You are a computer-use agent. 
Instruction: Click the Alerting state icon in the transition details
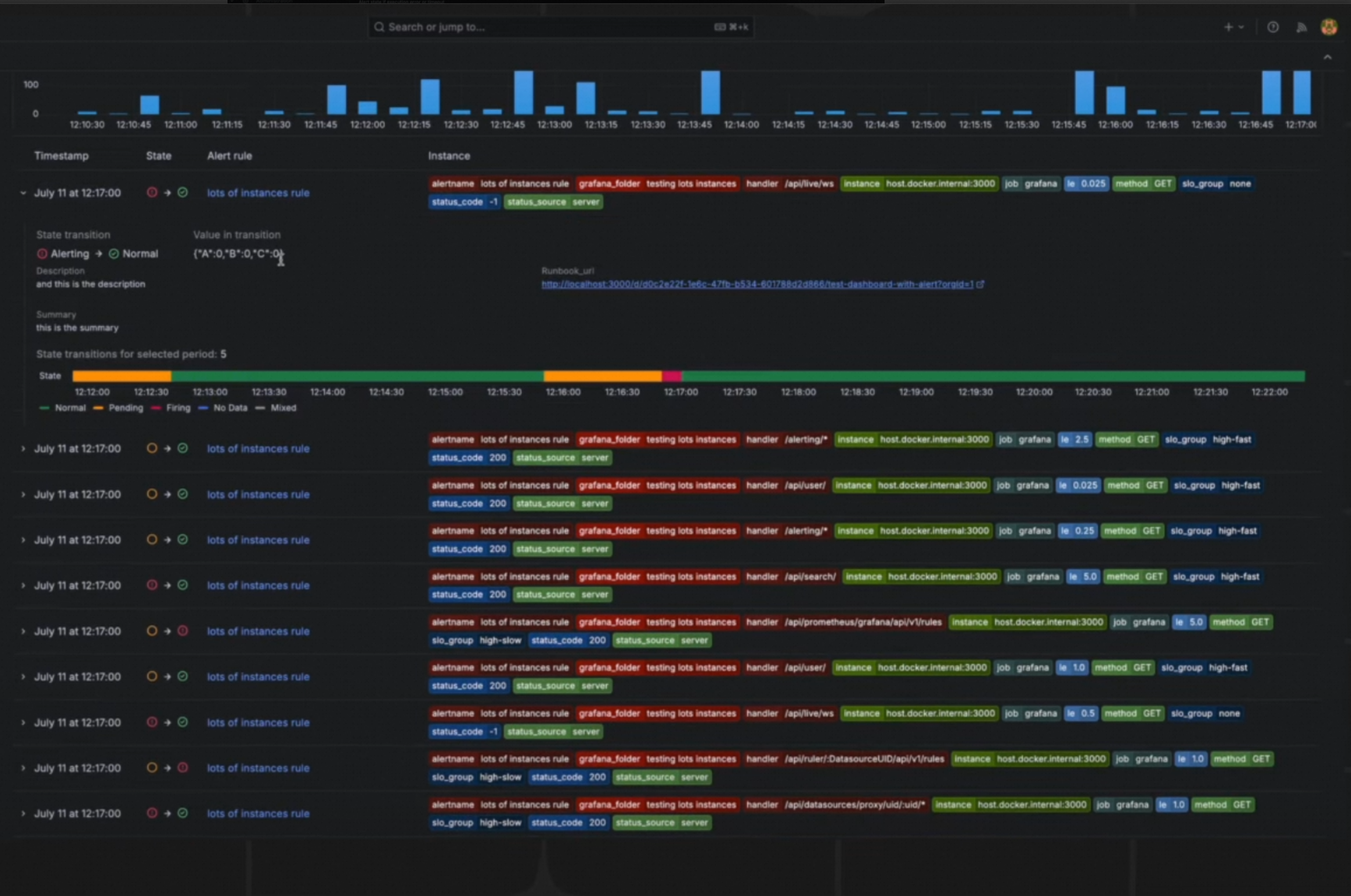coord(42,254)
